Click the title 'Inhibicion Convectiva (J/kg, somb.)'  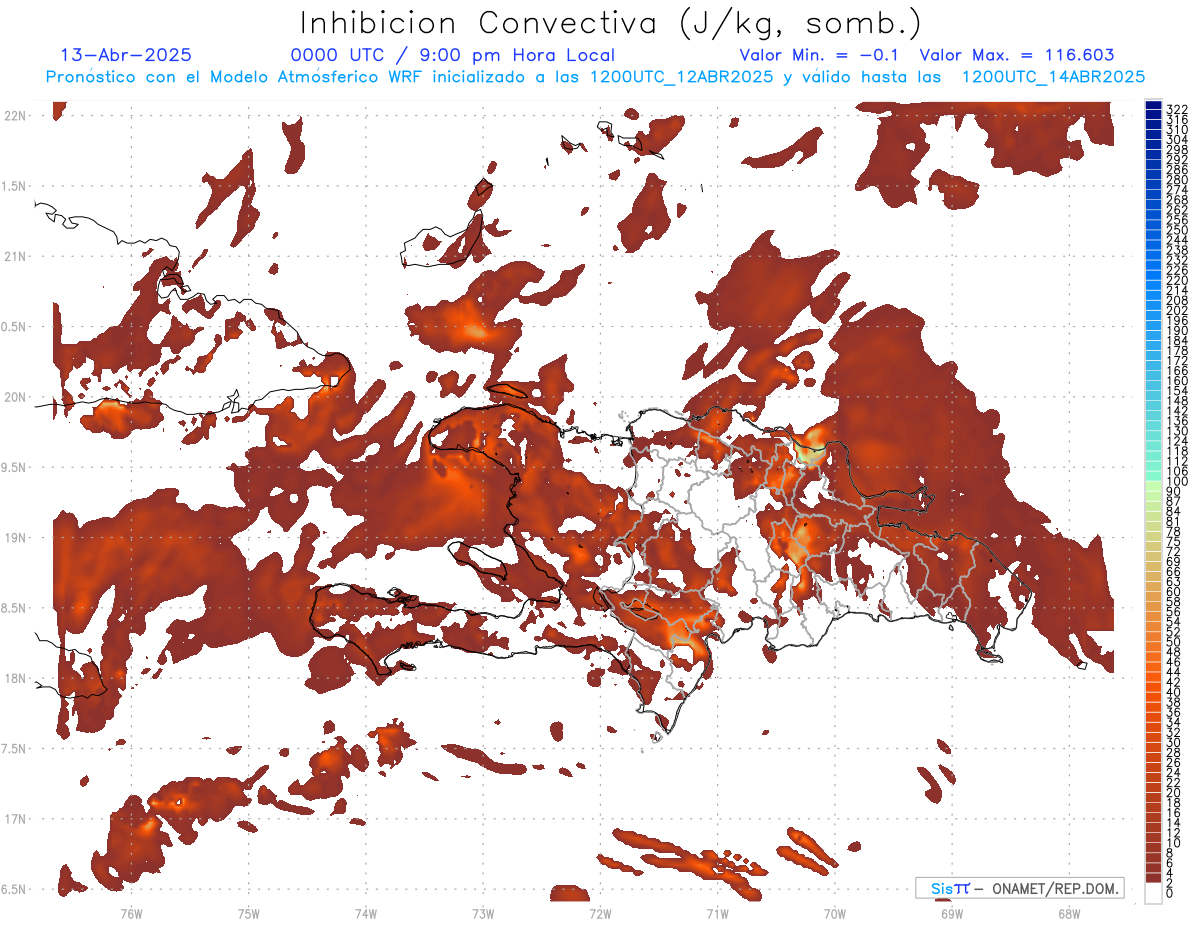[611, 23]
